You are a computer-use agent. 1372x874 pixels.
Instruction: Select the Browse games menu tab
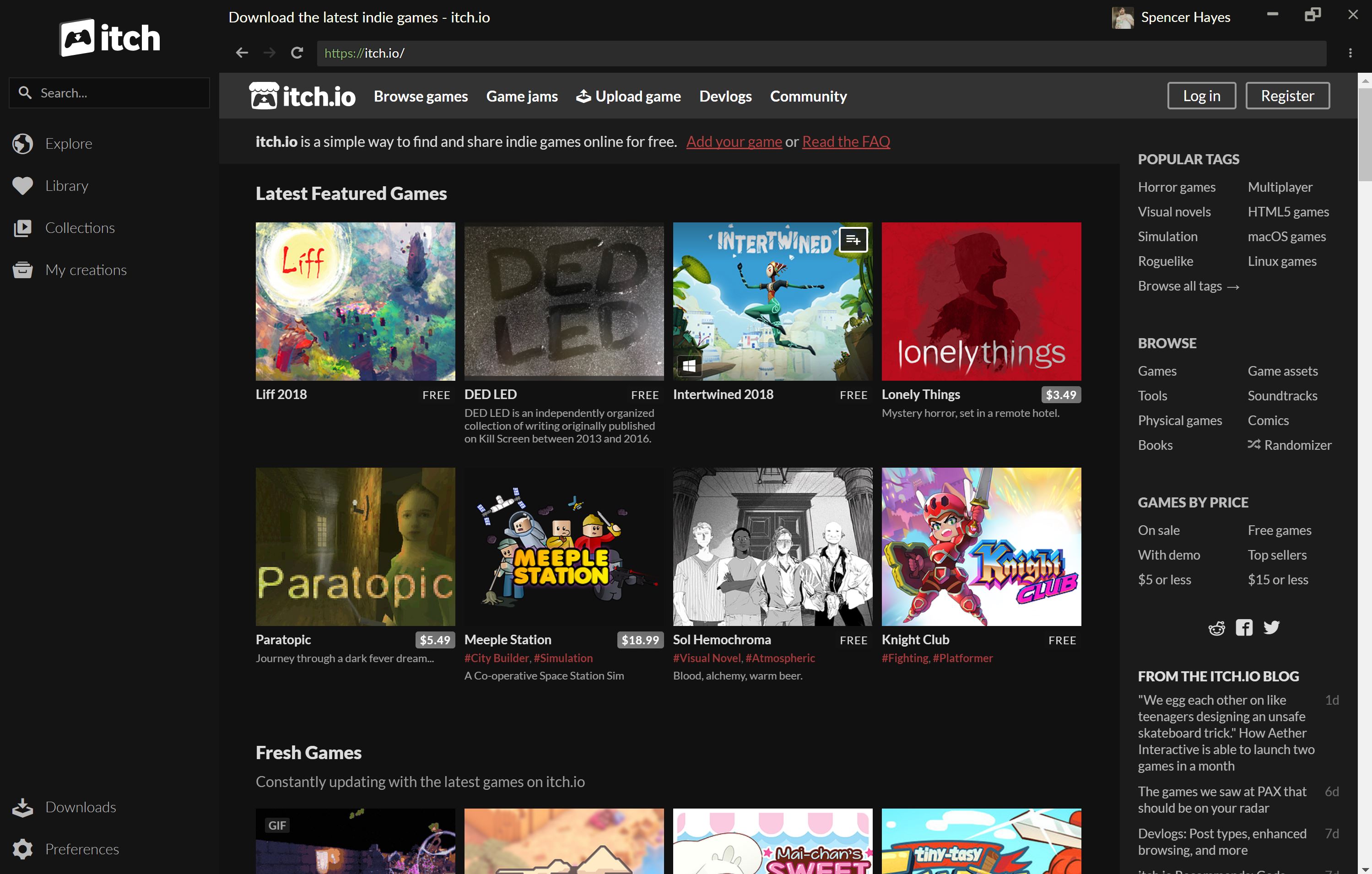[x=421, y=95]
